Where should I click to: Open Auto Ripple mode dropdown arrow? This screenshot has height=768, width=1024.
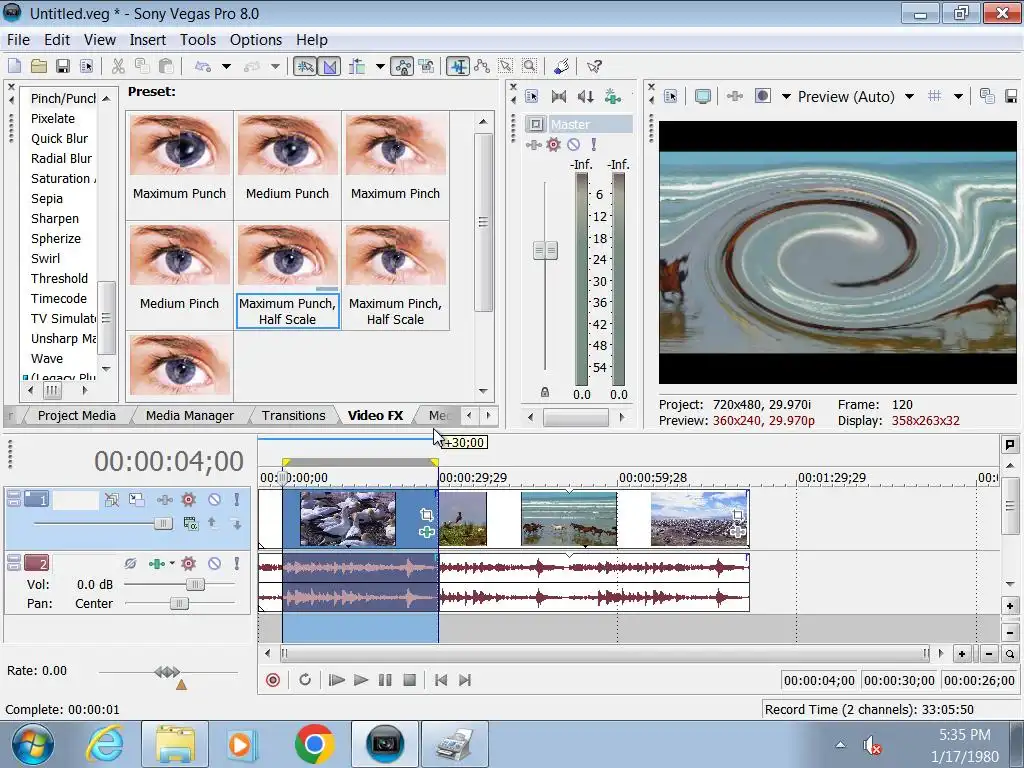tap(380, 66)
